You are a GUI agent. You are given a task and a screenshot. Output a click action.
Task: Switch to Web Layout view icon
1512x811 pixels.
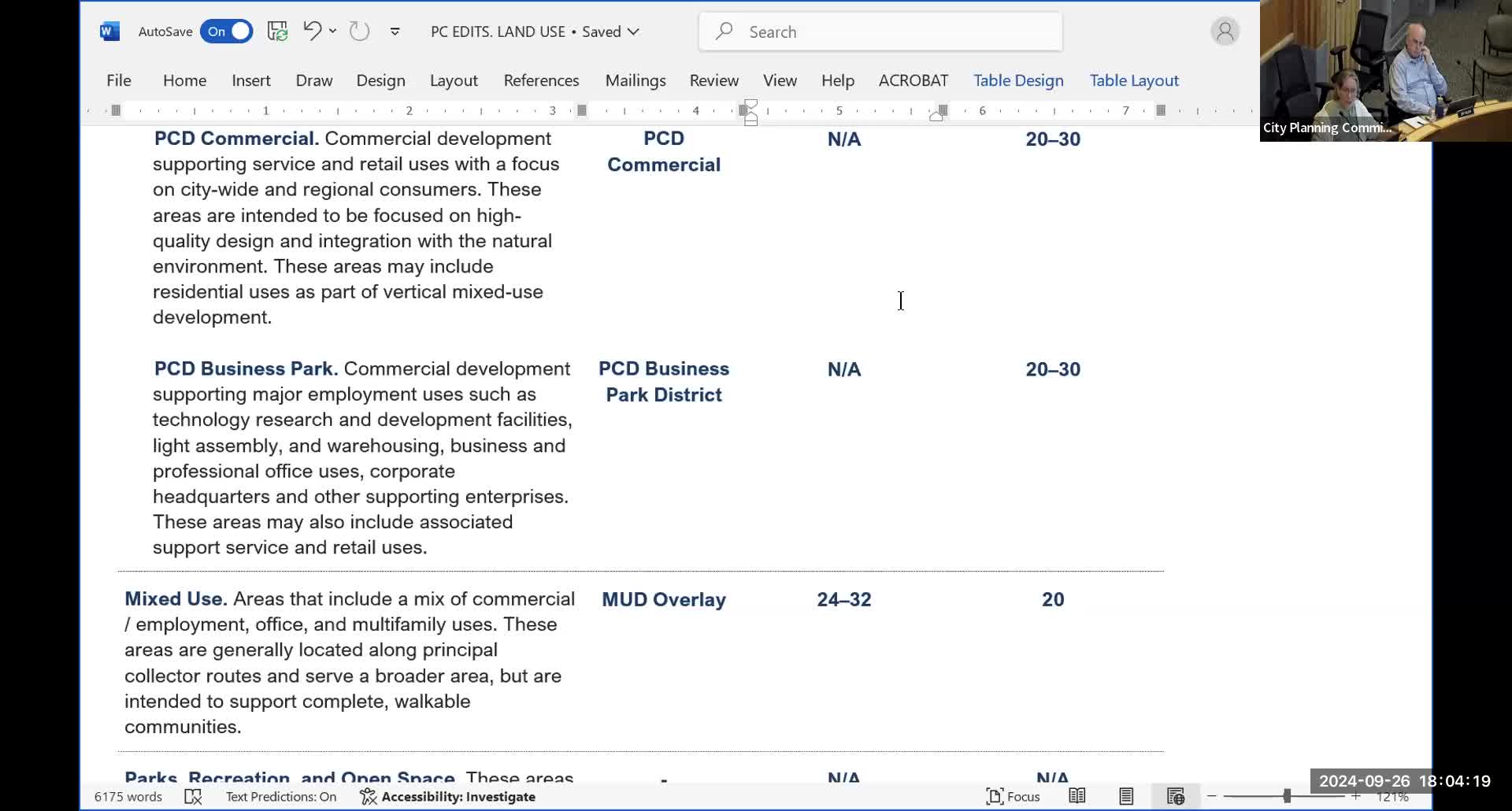[1176, 797]
